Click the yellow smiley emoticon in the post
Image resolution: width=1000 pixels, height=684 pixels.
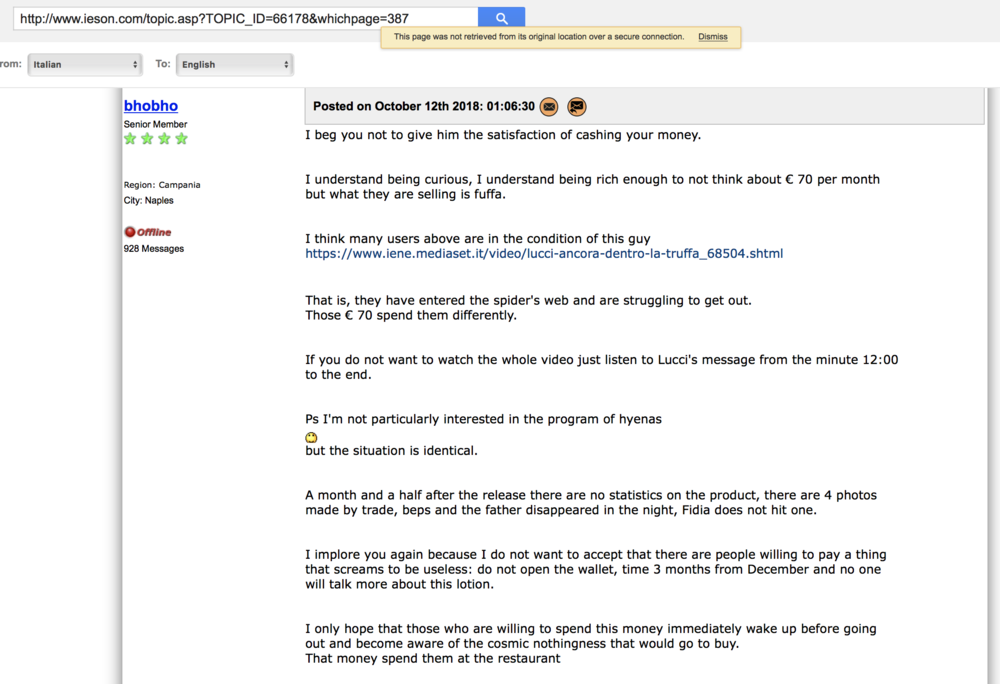tap(311, 437)
